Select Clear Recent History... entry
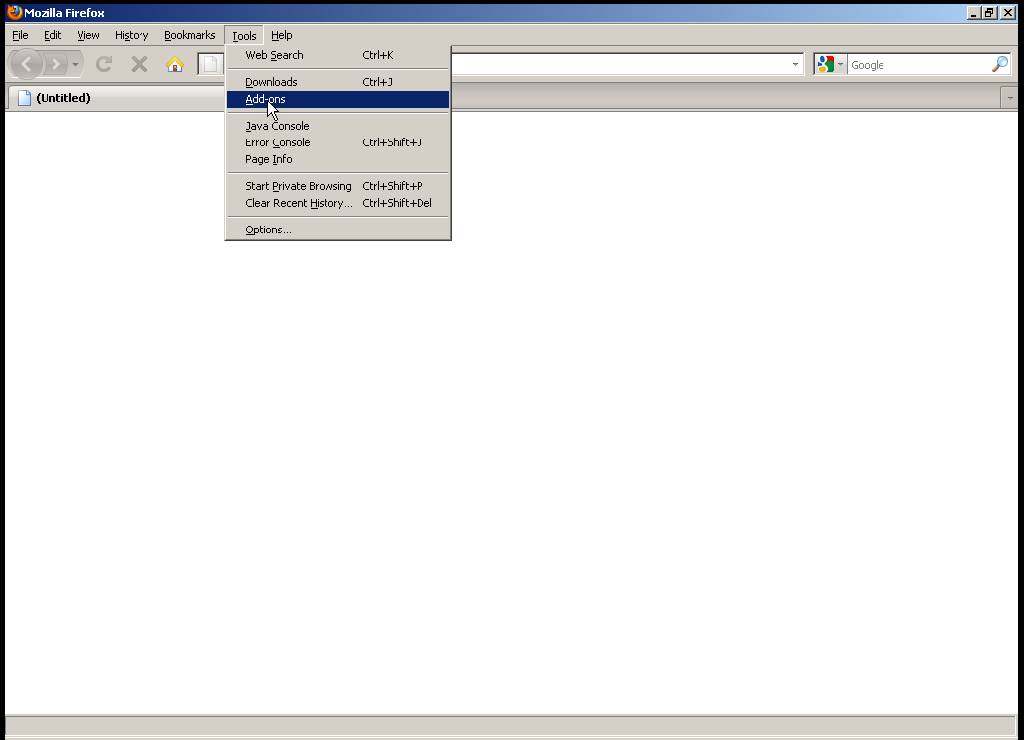The image size is (1024, 740). [x=338, y=203]
